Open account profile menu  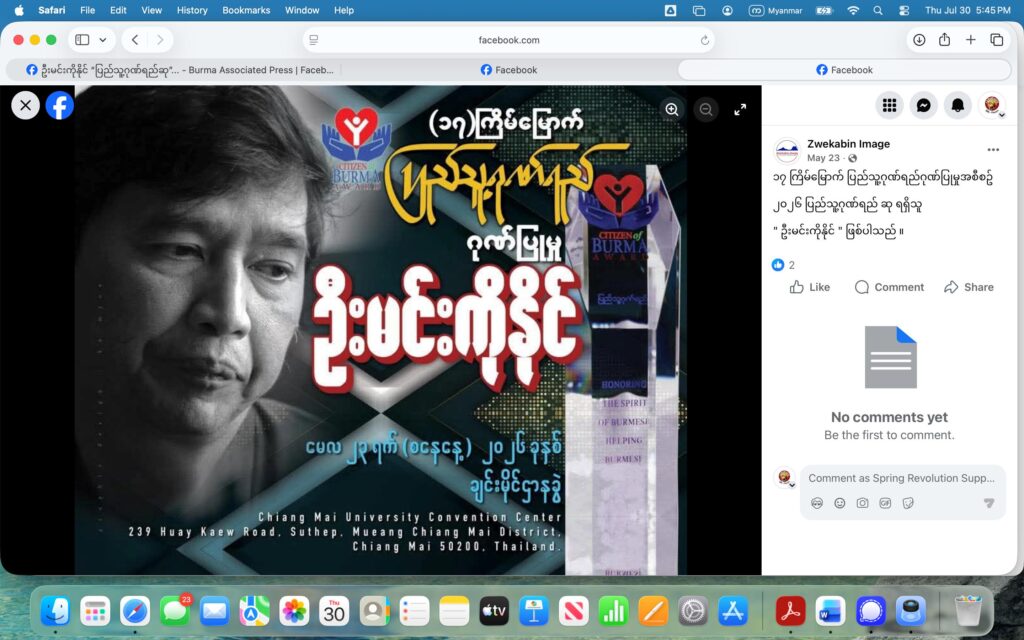click(x=992, y=105)
